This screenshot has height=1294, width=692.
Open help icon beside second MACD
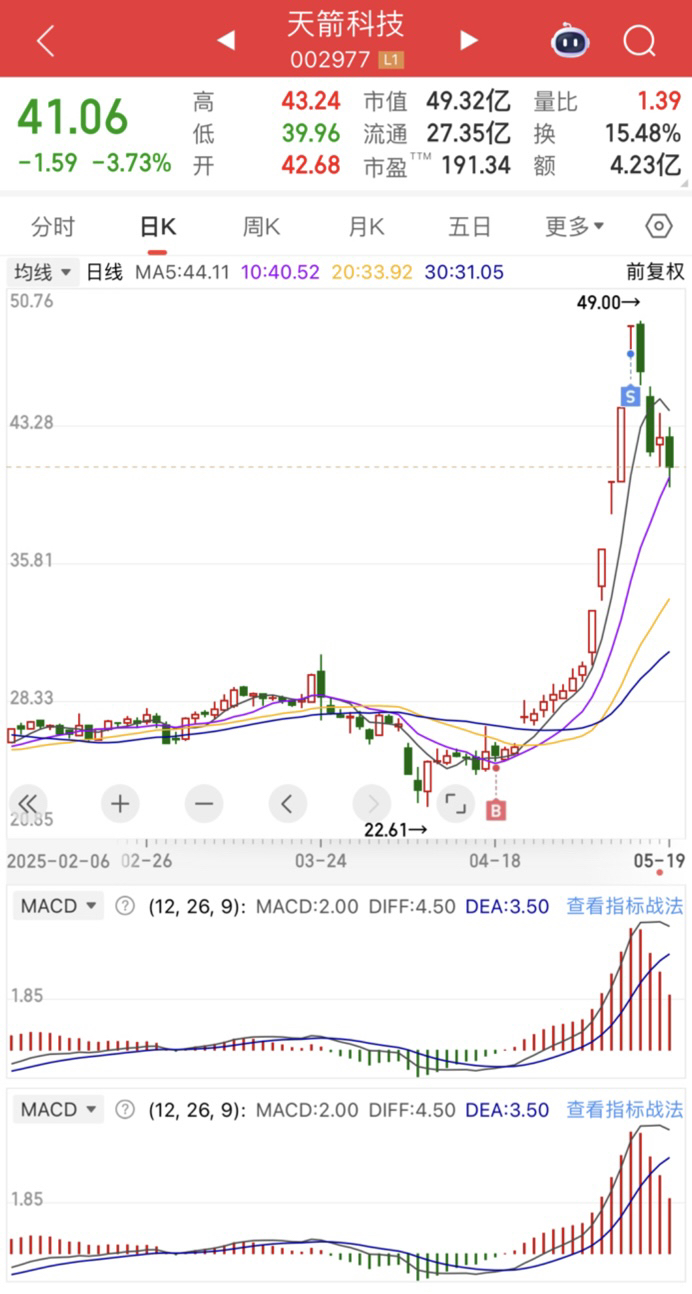[x=125, y=1109]
